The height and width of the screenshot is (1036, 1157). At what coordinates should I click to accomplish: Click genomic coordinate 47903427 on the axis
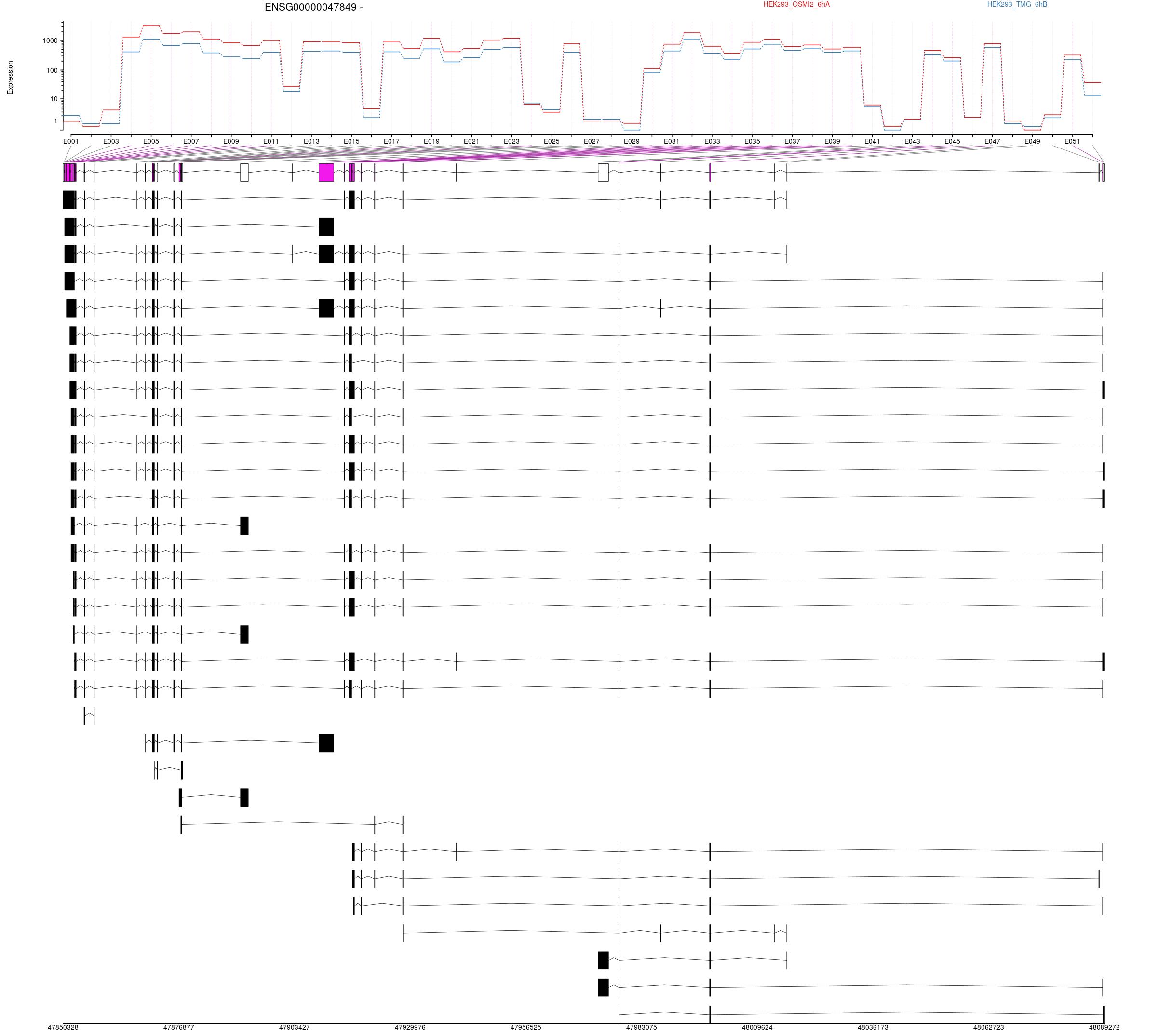(294, 1027)
